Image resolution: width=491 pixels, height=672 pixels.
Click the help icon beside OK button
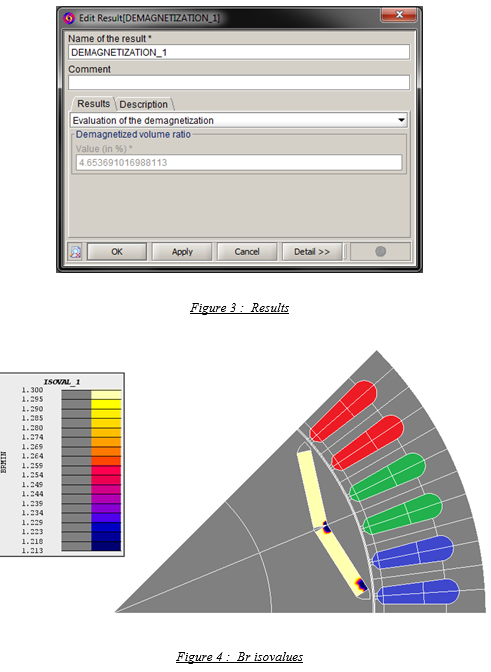coord(75,252)
